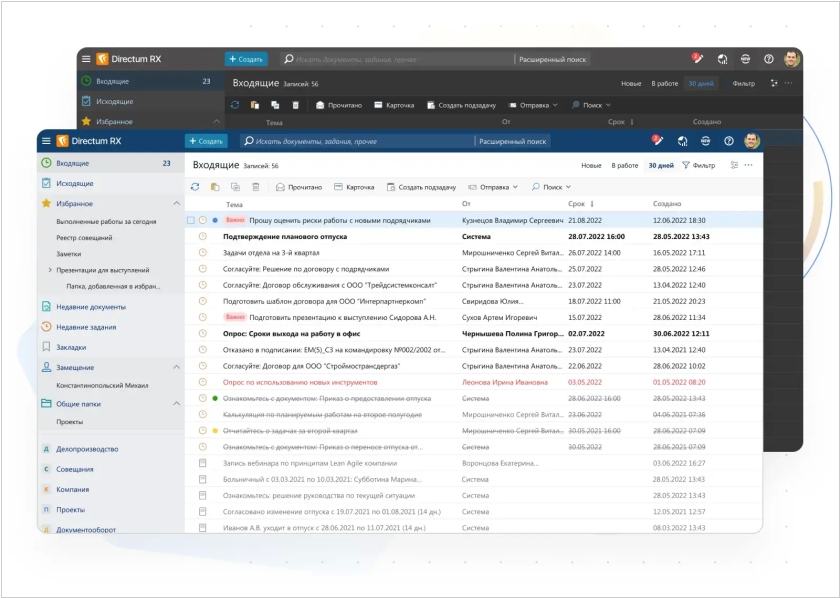Click the Создать button
Screen dimensions: 840x598
pos(206,141)
